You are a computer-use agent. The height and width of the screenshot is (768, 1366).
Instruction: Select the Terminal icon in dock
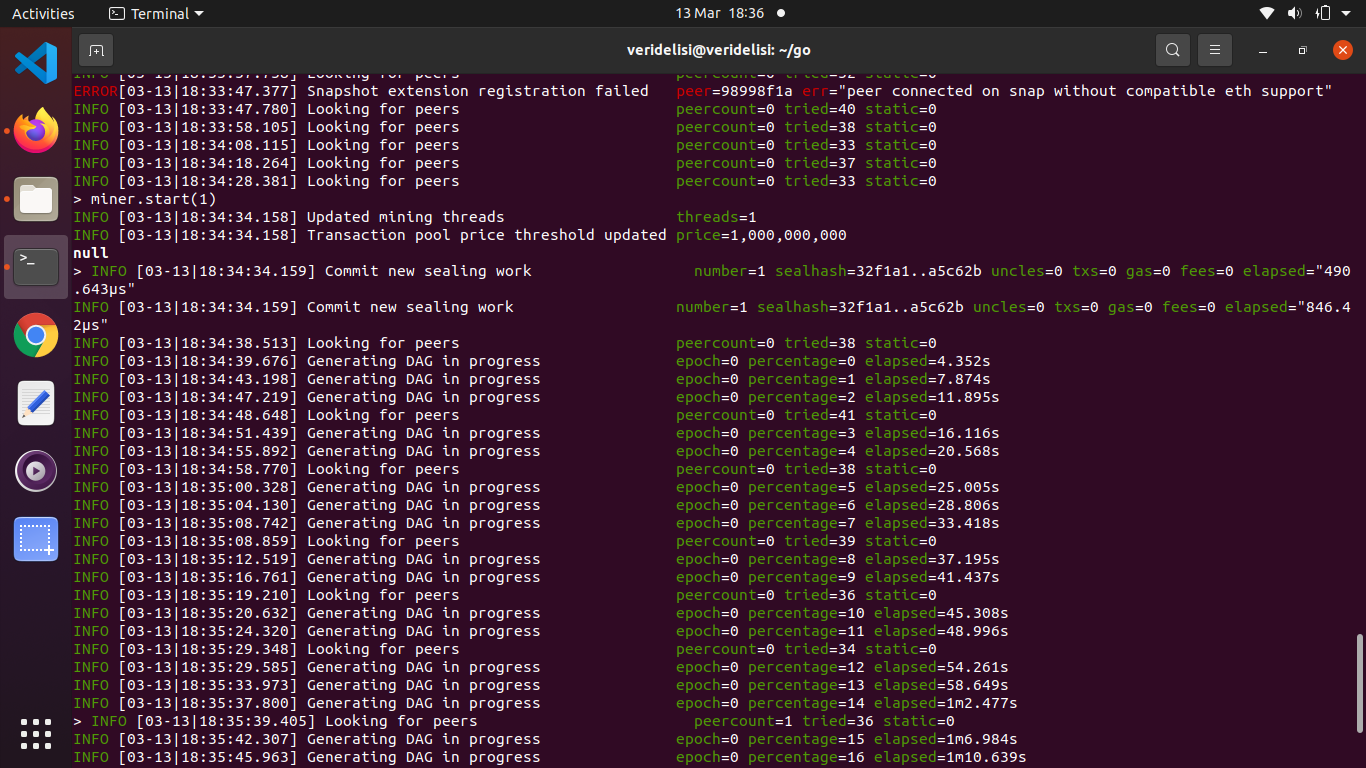36,267
